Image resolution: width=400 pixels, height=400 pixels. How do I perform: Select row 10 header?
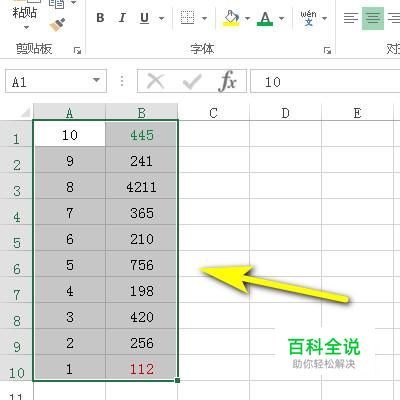click(16, 369)
